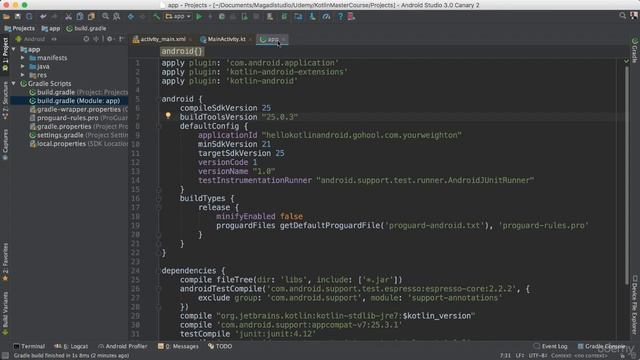Click the Make Project hammer icon
Image resolution: width=640 pixels, height=360 pixels.
click(x=157, y=17)
